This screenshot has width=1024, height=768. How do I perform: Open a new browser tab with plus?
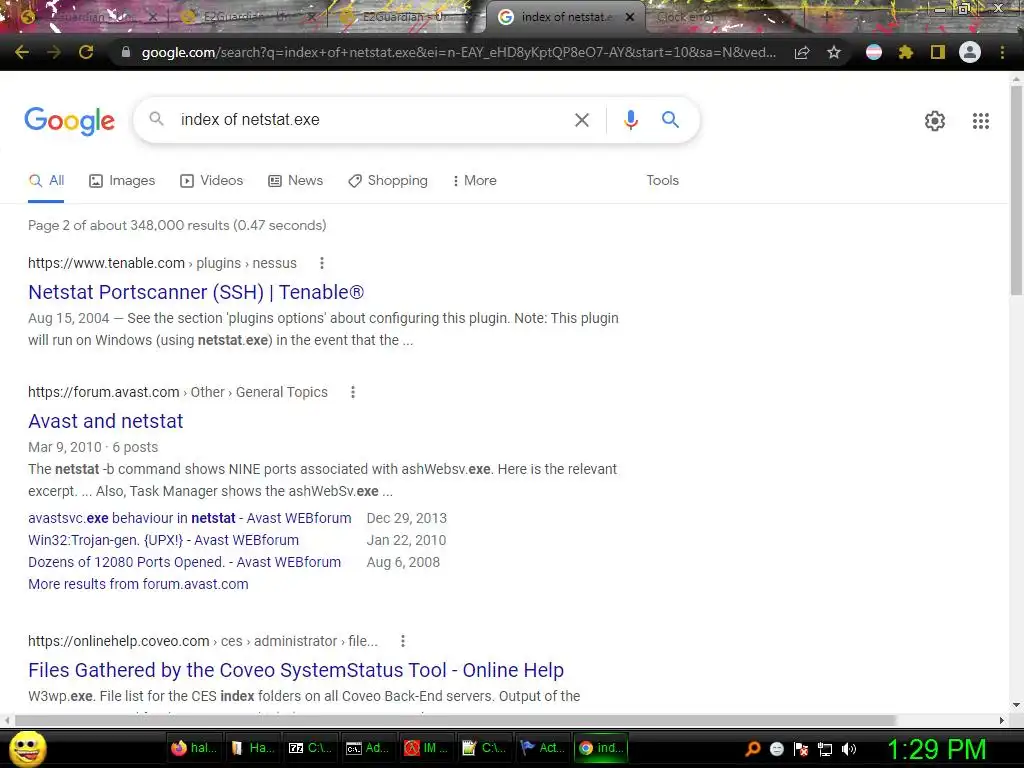(x=826, y=17)
